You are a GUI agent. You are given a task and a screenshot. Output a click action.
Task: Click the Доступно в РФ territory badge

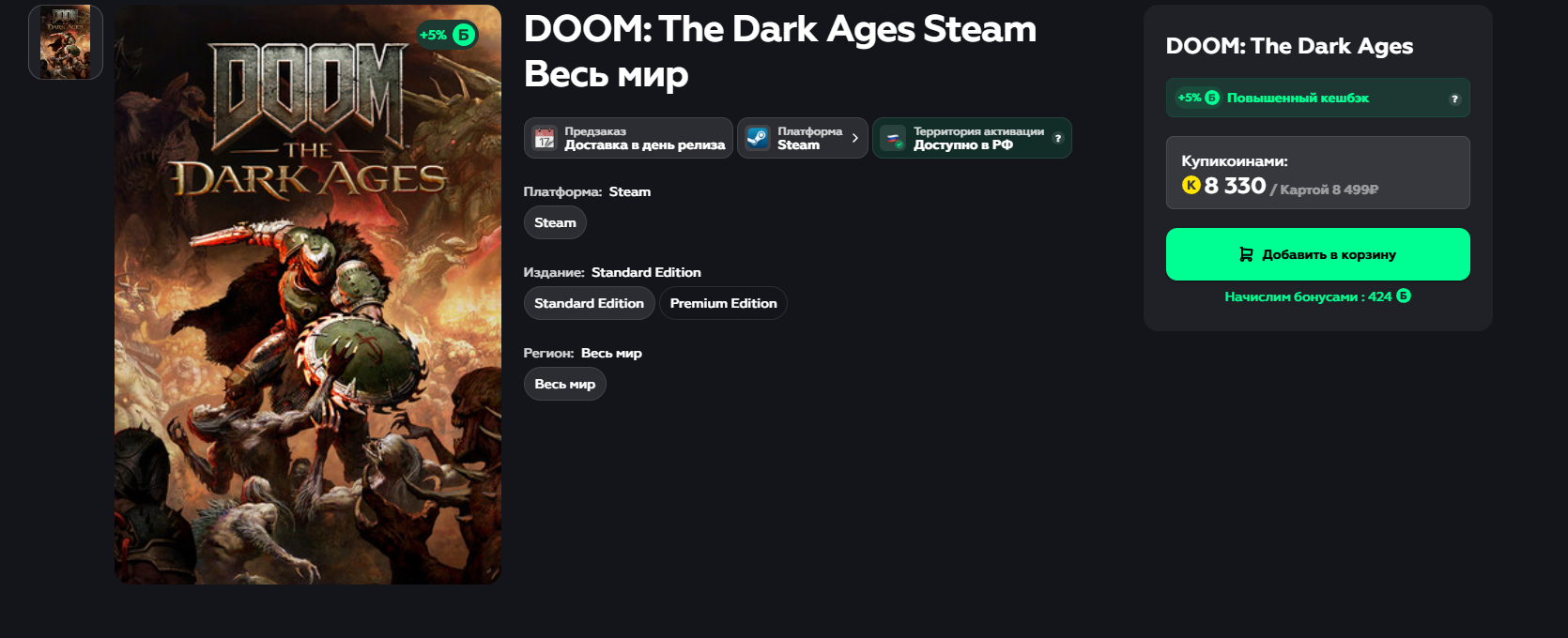coord(972,138)
